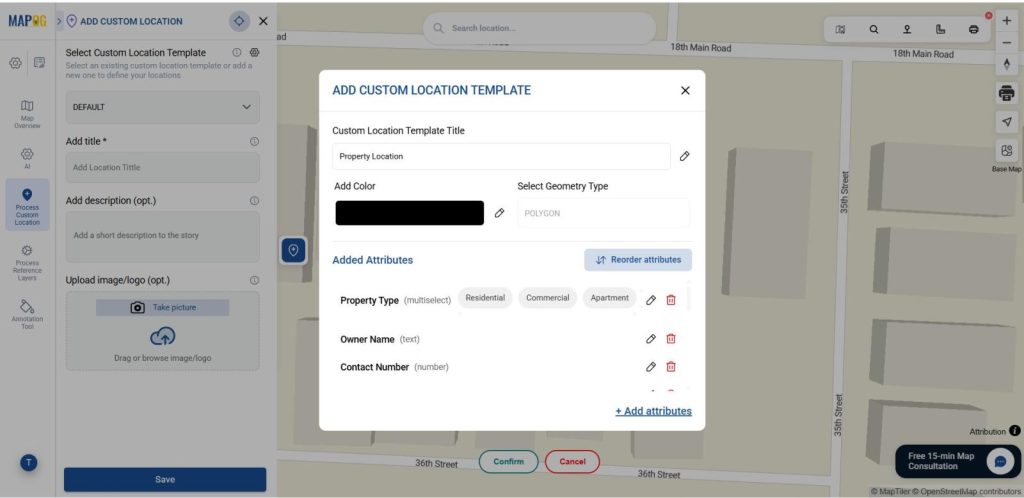
Task: Click the info icon beside Add description
Action: click(x=254, y=201)
